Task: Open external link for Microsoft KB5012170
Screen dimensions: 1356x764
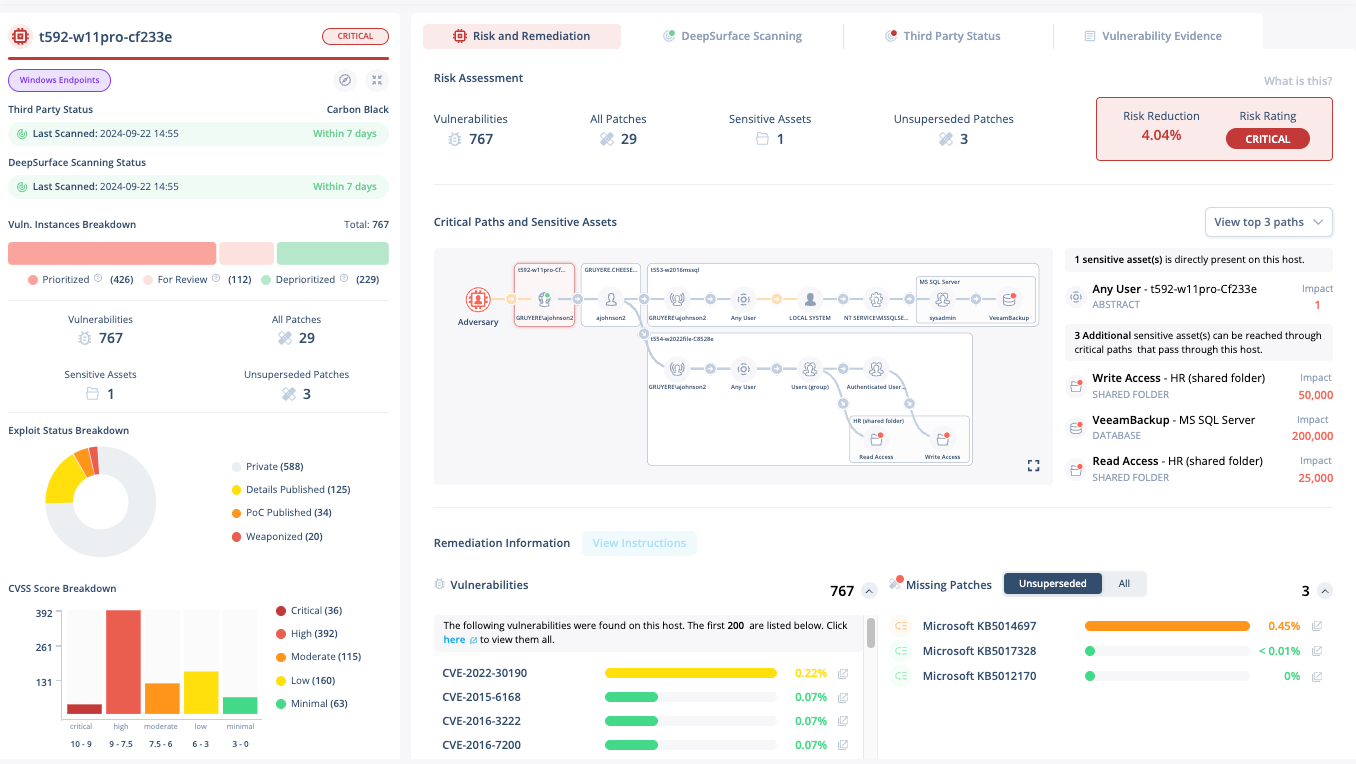Action: click(x=1317, y=677)
